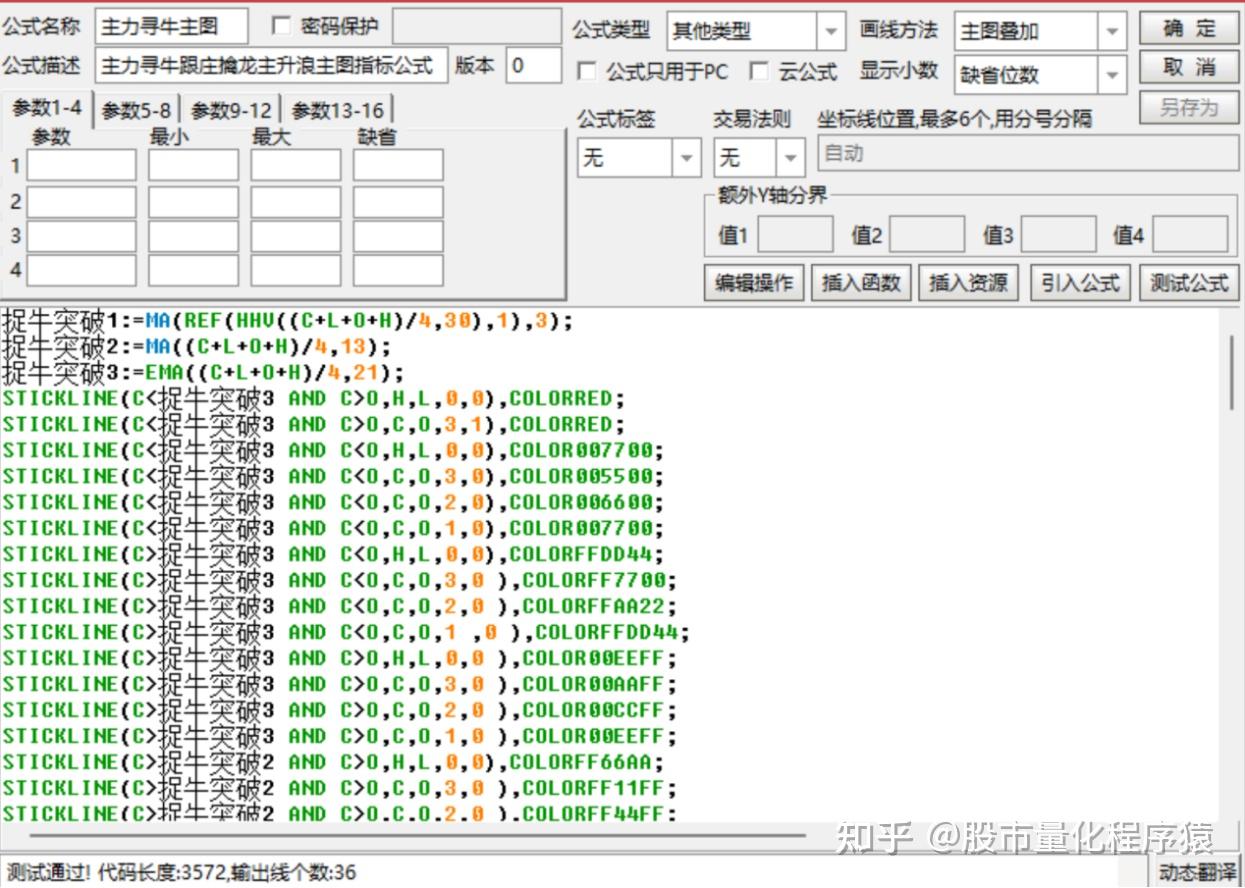Click the STICKLINE line with COLORFF7700
The image size is (1245, 888).
coord(339,581)
